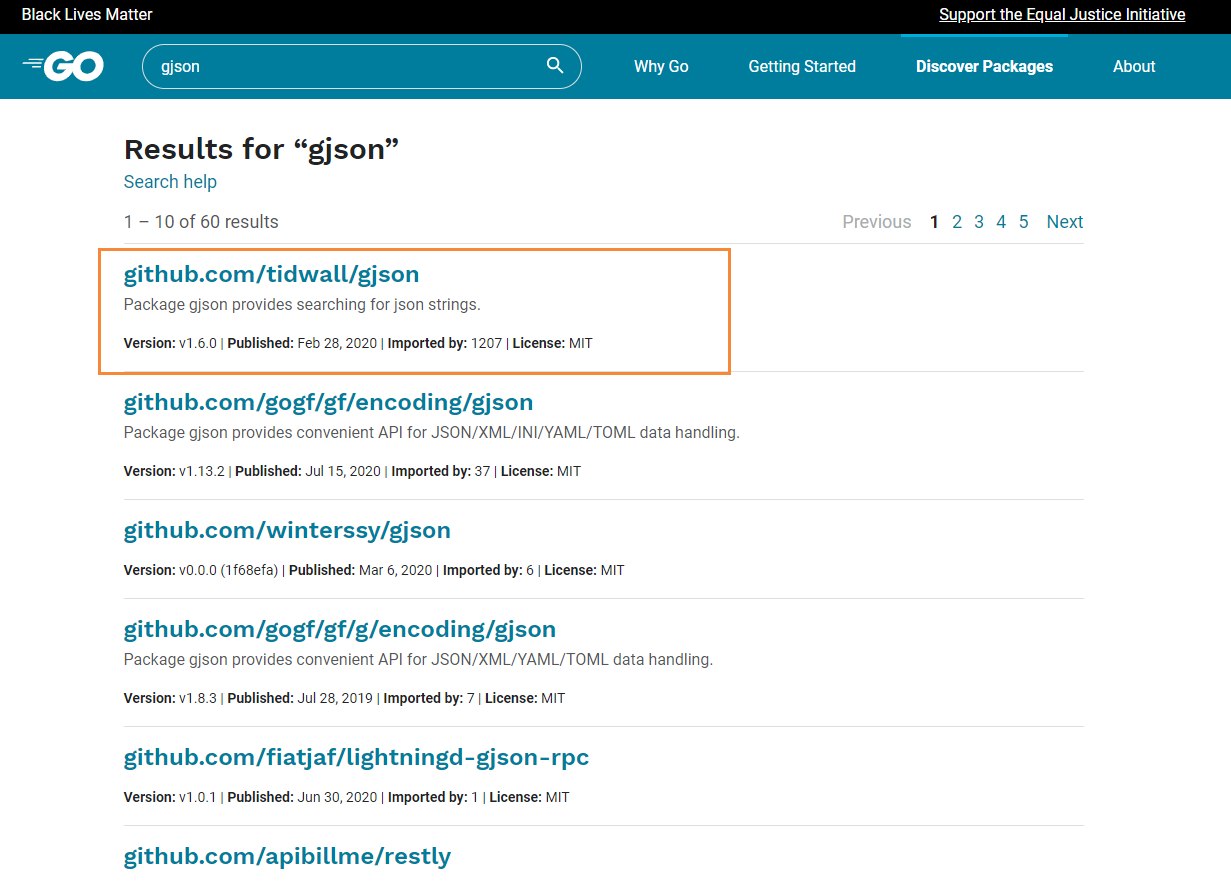
Task: Open github.com/tidwall/gjson package result
Action: [271, 274]
